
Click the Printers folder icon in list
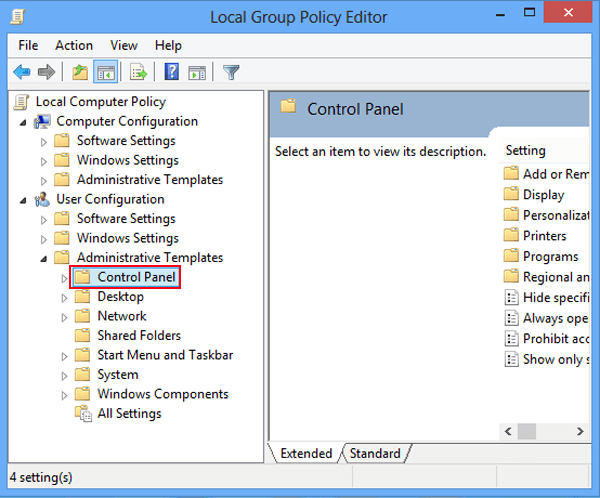point(511,235)
